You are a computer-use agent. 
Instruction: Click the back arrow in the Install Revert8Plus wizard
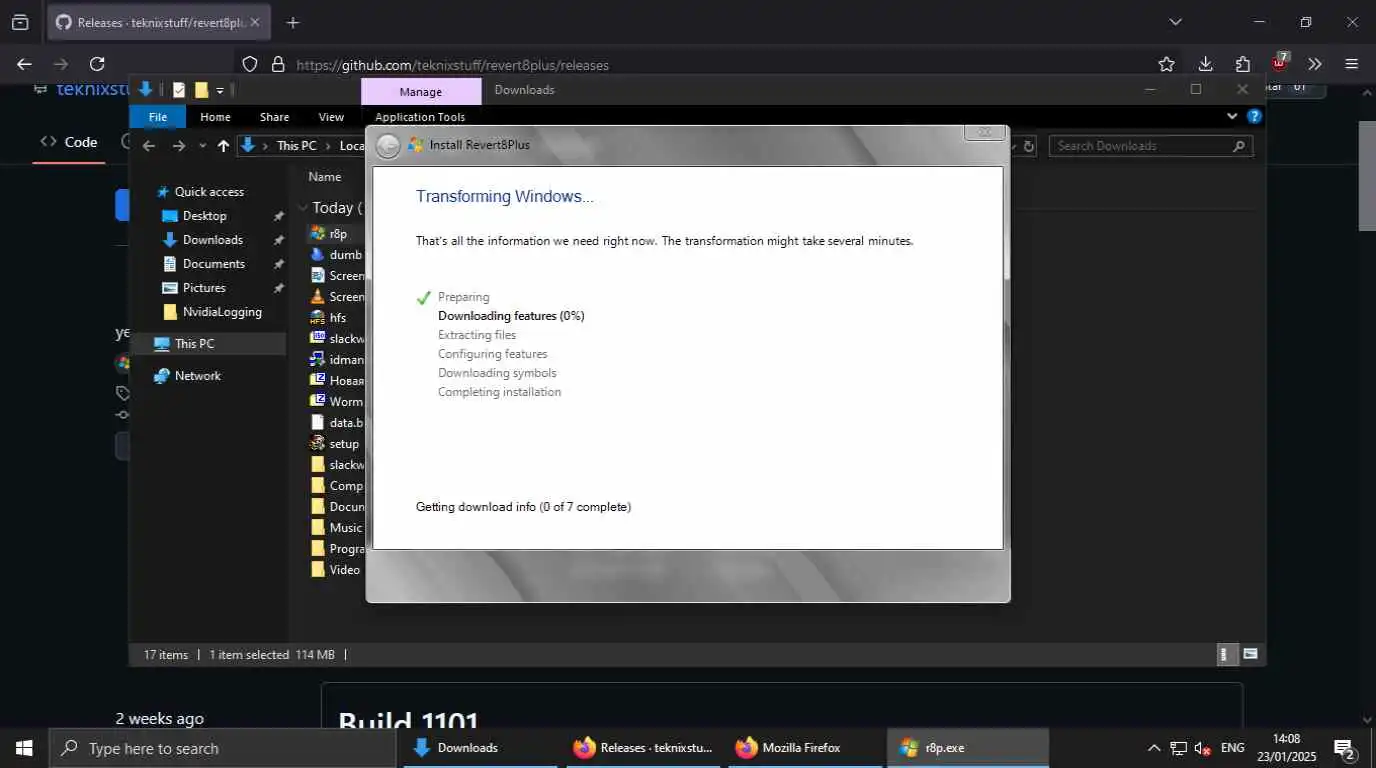[388, 146]
